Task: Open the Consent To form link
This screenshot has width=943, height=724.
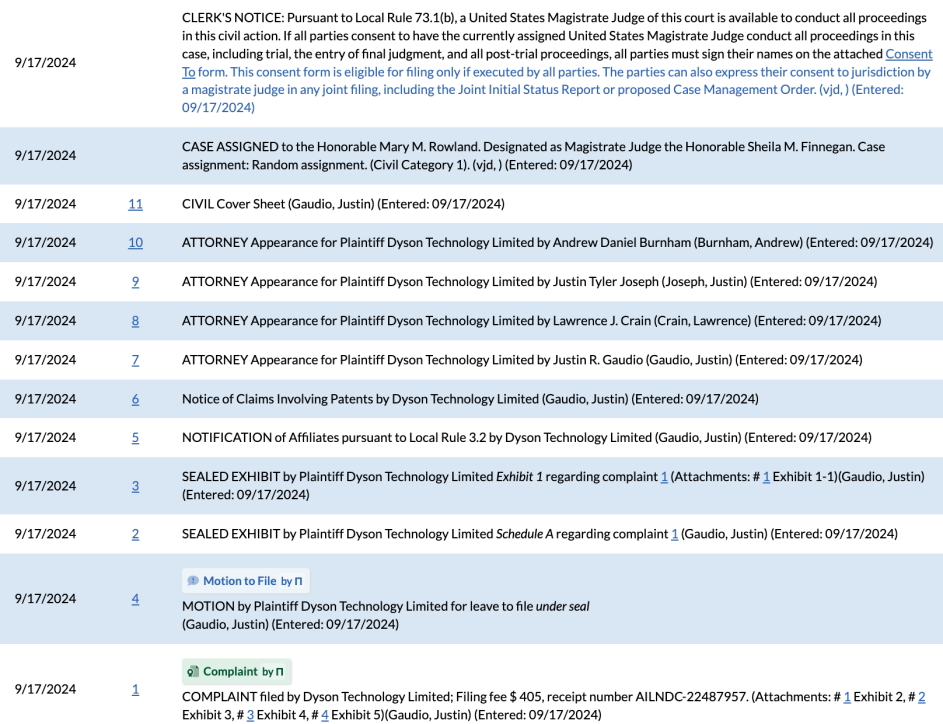Action: 909,54
